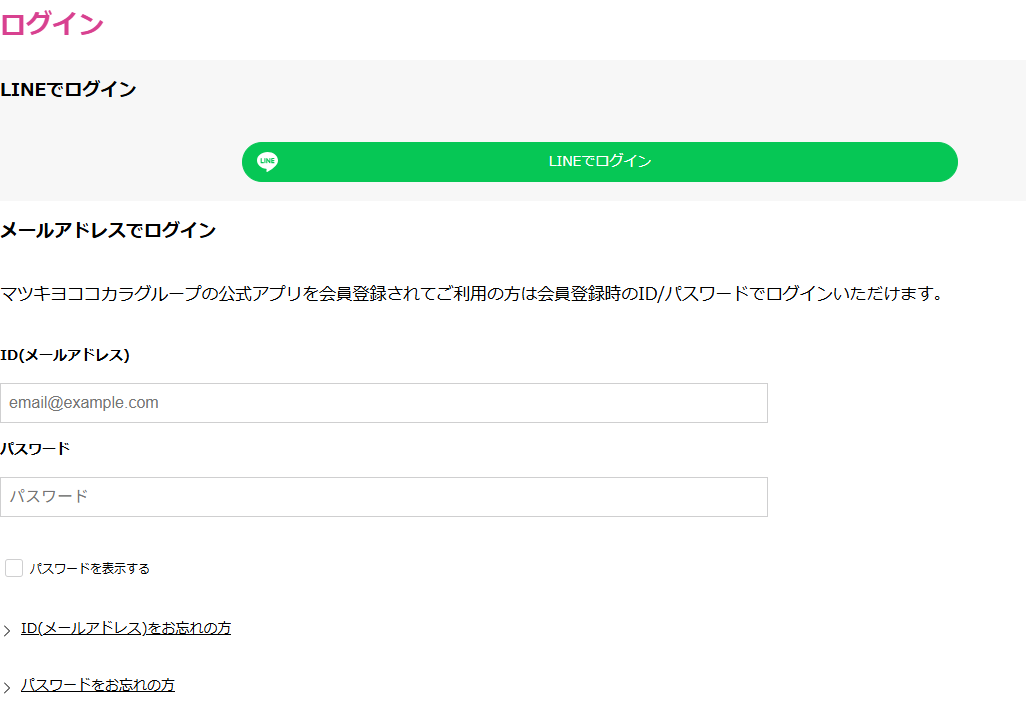Click the メールアドレスでログイン section heading
This screenshot has height=712, width=1026.
click(108, 231)
